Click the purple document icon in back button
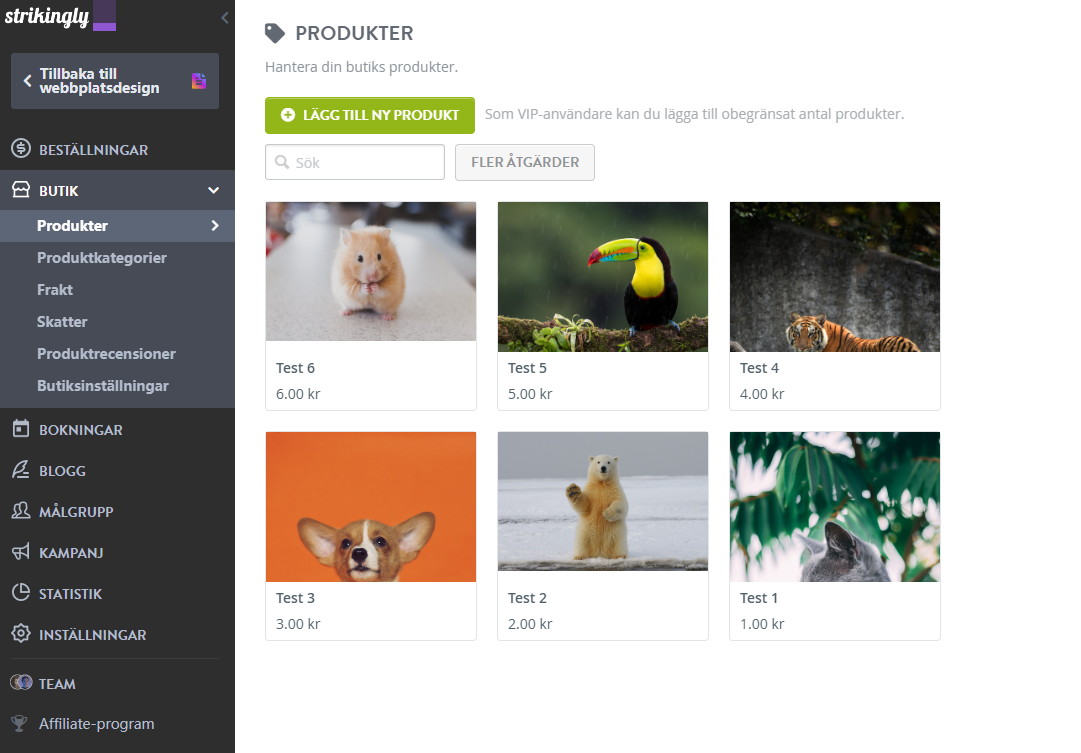This screenshot has width=1081, height=753. pos(199,81)
